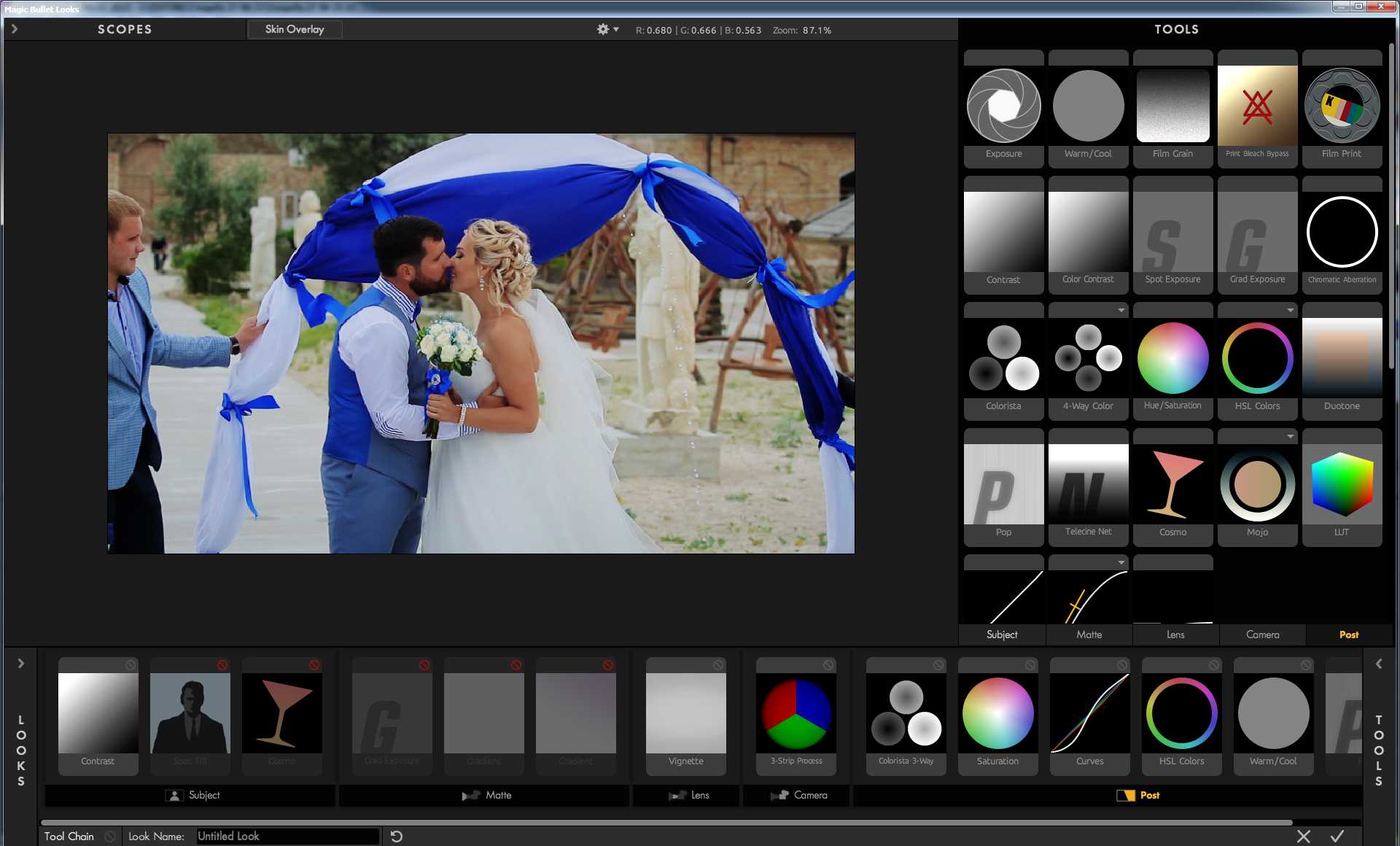Disable the Cosmo effect in chain
The height and width of the screenshot is (846, 1400).
pos(314,665)
